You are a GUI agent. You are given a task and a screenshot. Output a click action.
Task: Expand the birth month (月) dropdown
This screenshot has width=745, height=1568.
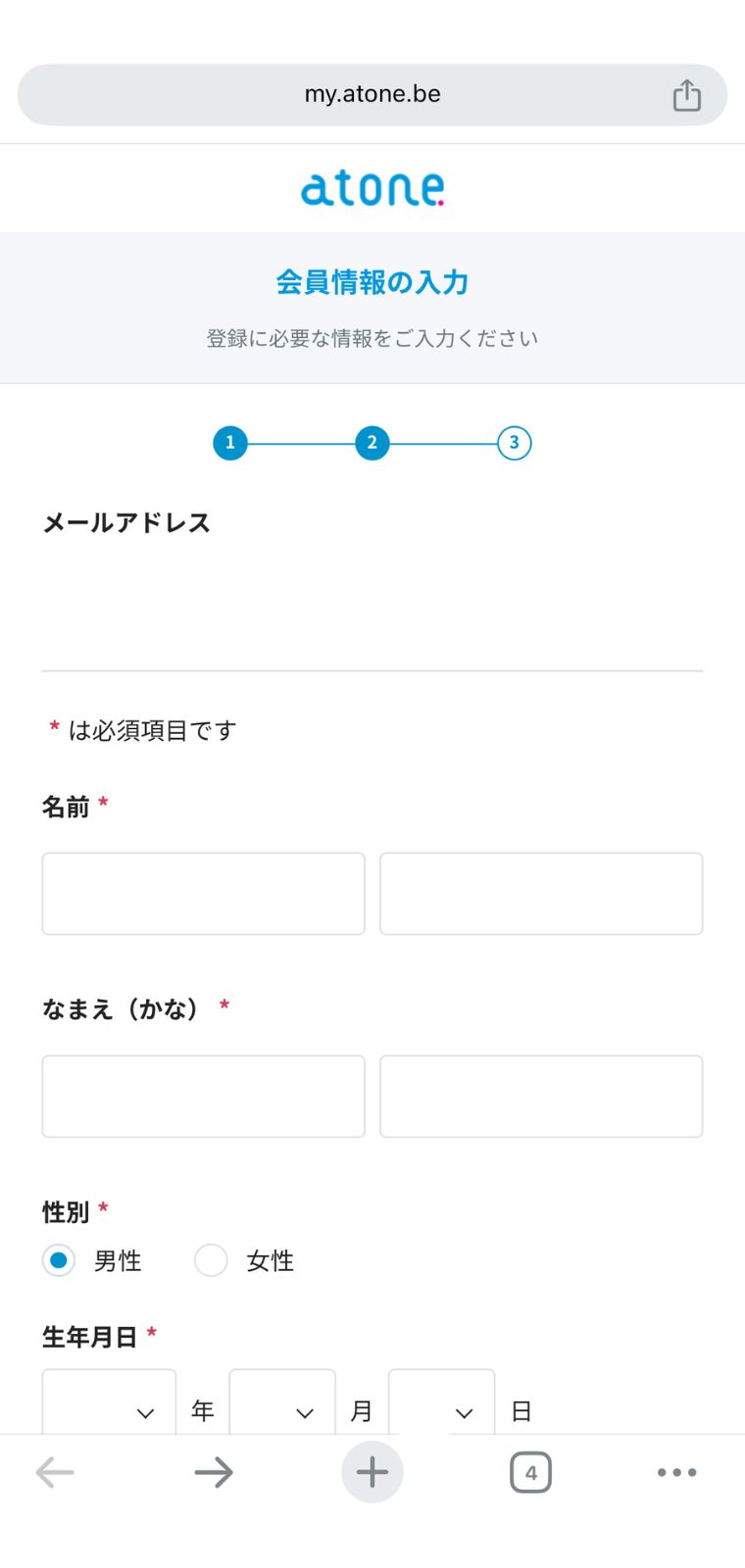coord(282,1402)
